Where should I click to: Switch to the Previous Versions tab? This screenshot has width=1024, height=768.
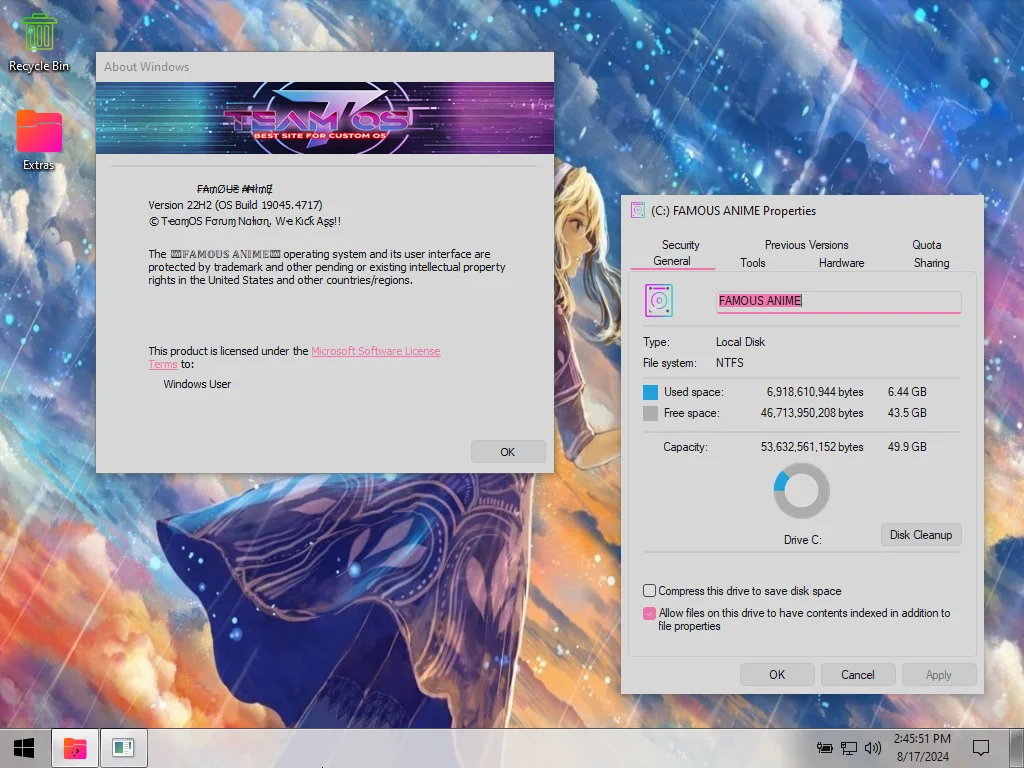tap(807, 245)
